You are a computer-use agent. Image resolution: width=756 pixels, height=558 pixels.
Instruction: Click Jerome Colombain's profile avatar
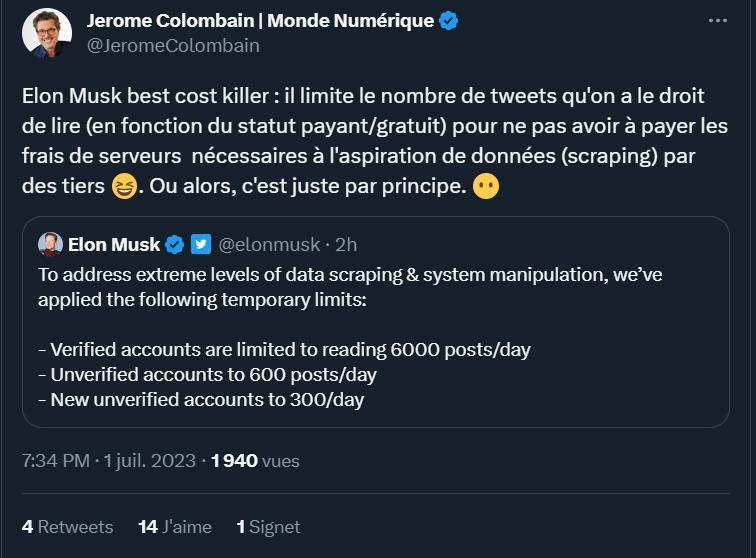[x=47, y=33]
